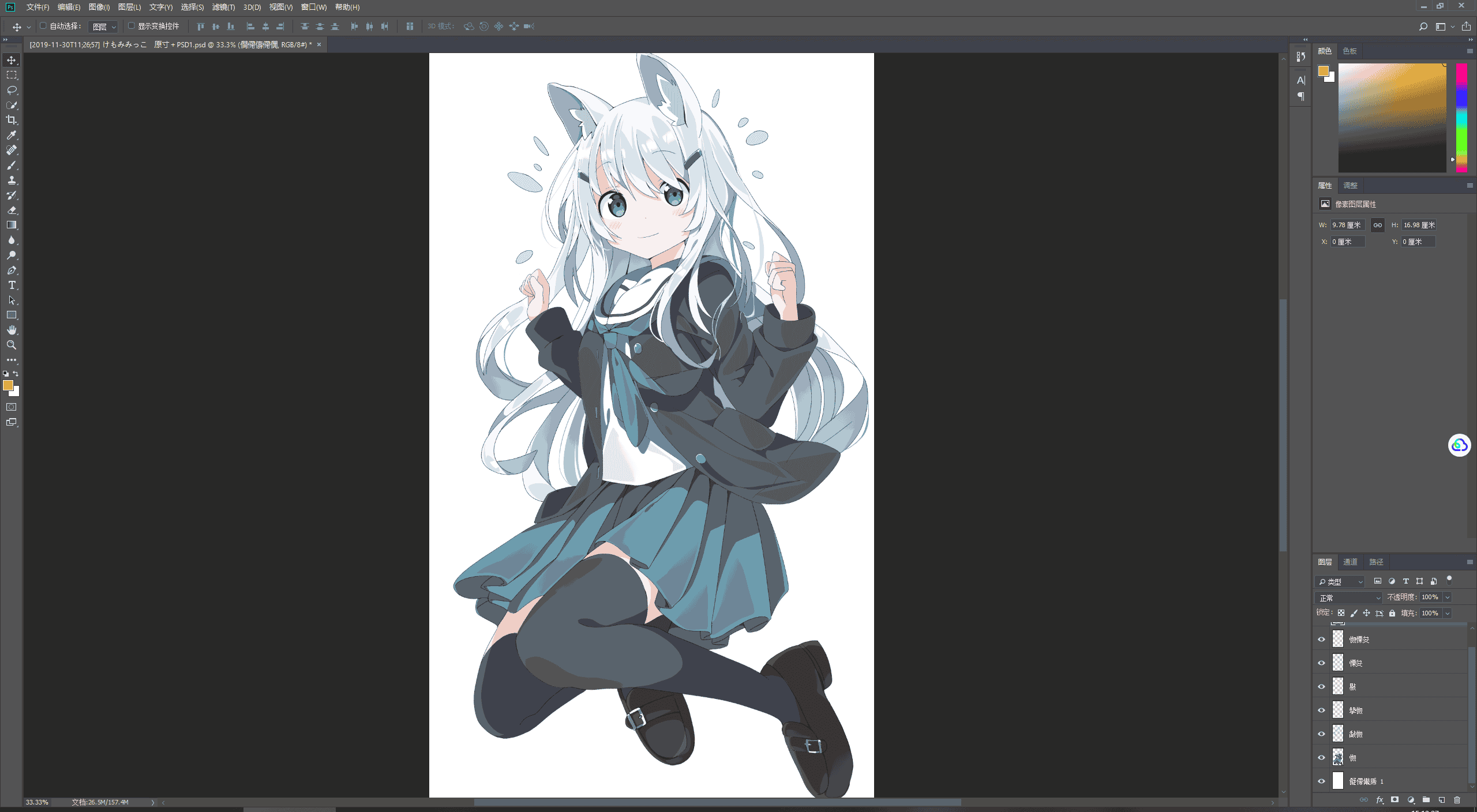Toggle lock all on layer
The height and width of the screenshot is (812, 1477).
click(1392, 613)
